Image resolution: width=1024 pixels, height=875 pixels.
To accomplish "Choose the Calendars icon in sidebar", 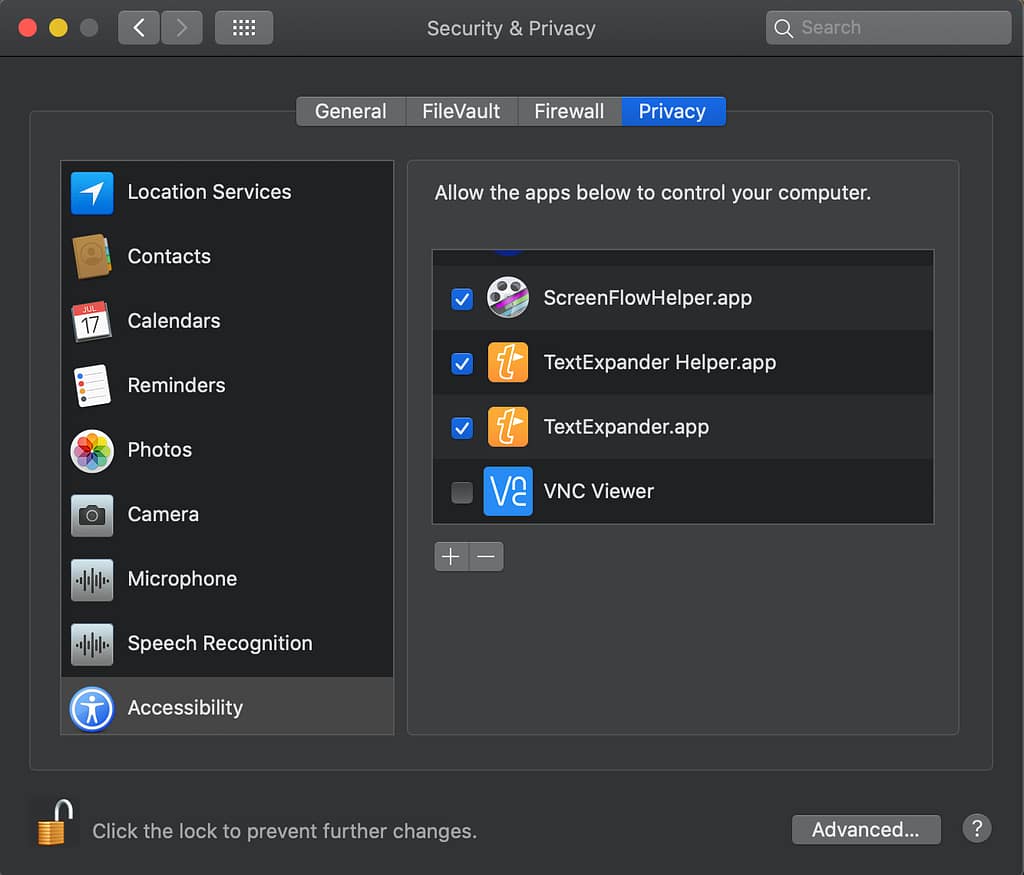I will click(92, 321).
